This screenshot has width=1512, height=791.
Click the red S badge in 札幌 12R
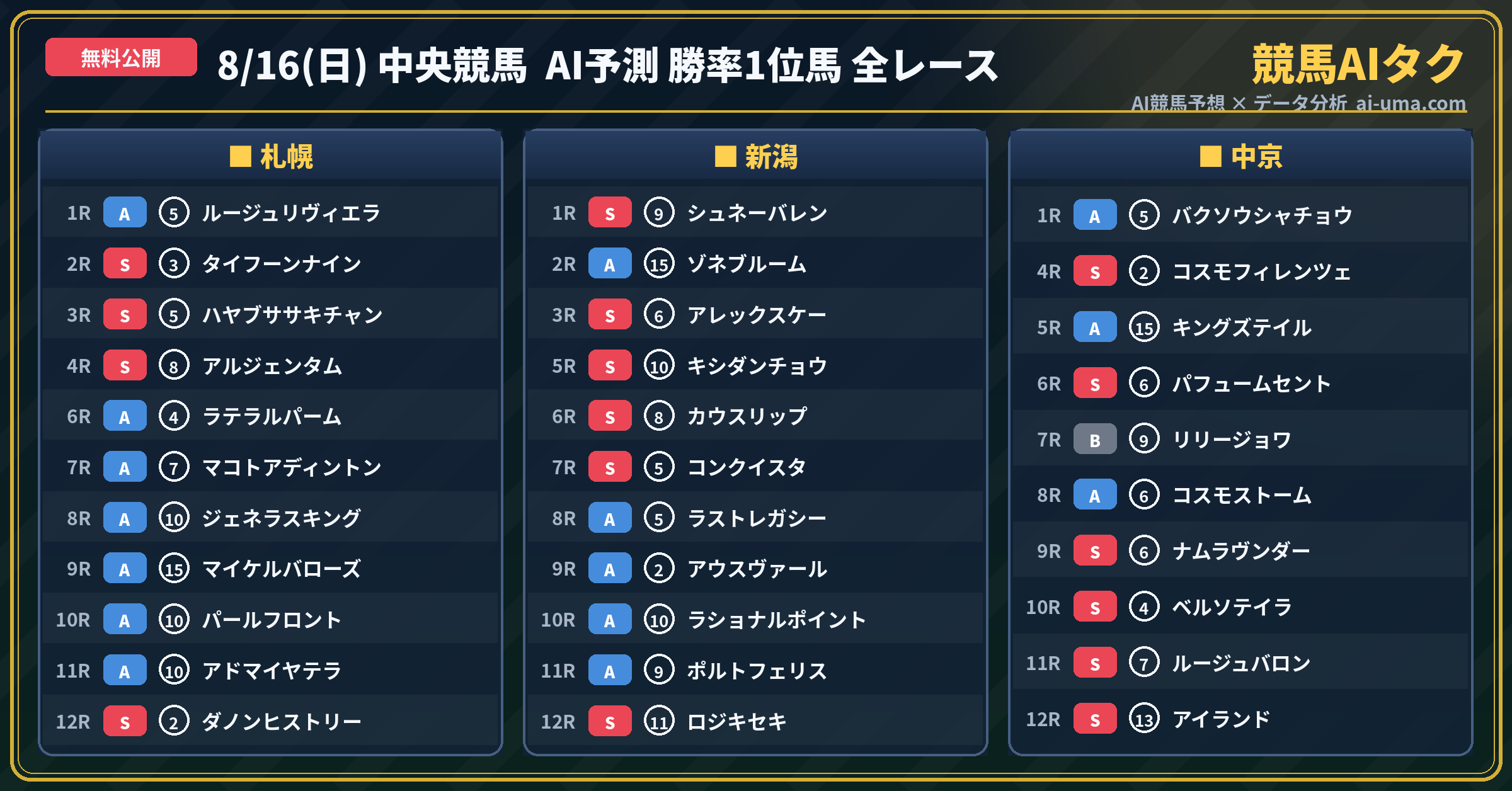(x=125, y=721)
